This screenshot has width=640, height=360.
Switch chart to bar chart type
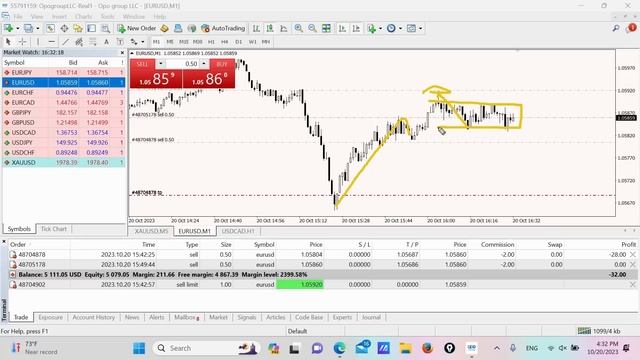point(256,28)
